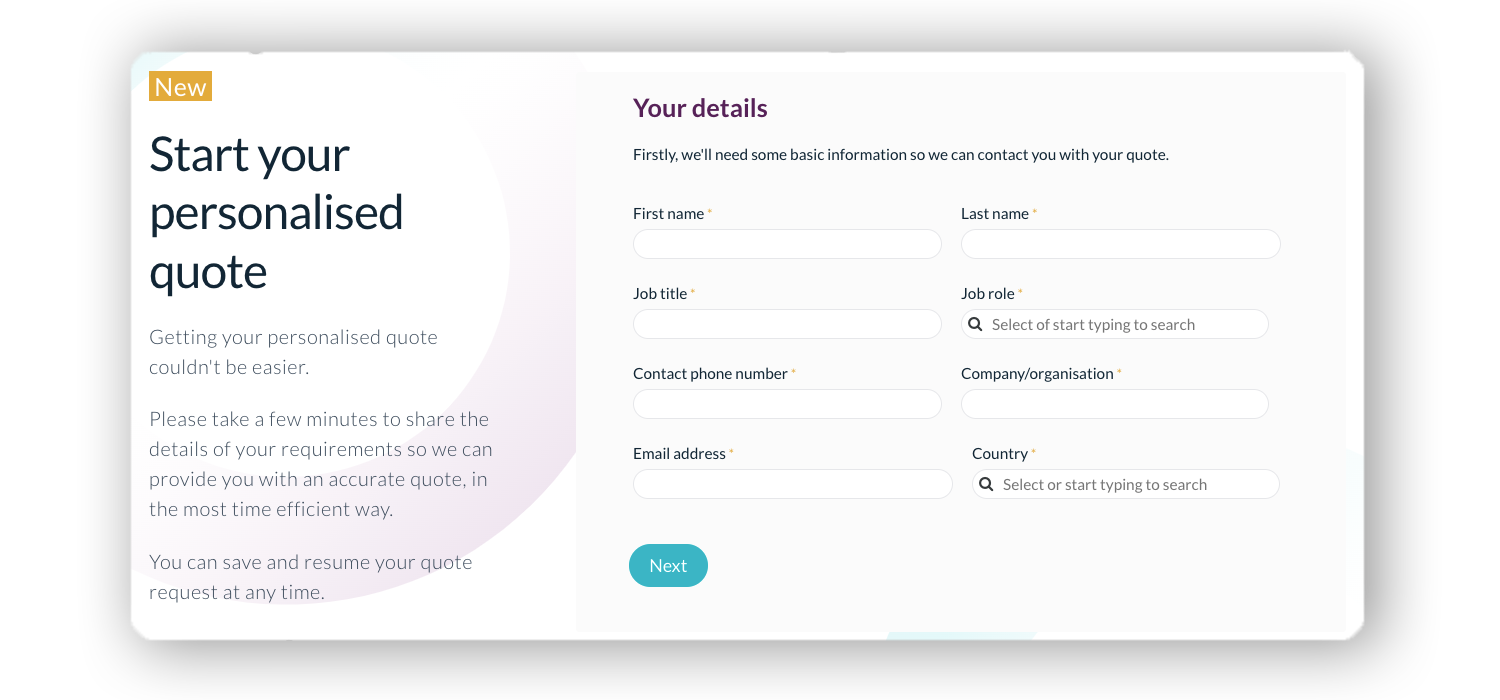Viewport: 1500px width, 700px height.
Task: Click the magnifier icon in Country field
Action: (x=986, y=485)
